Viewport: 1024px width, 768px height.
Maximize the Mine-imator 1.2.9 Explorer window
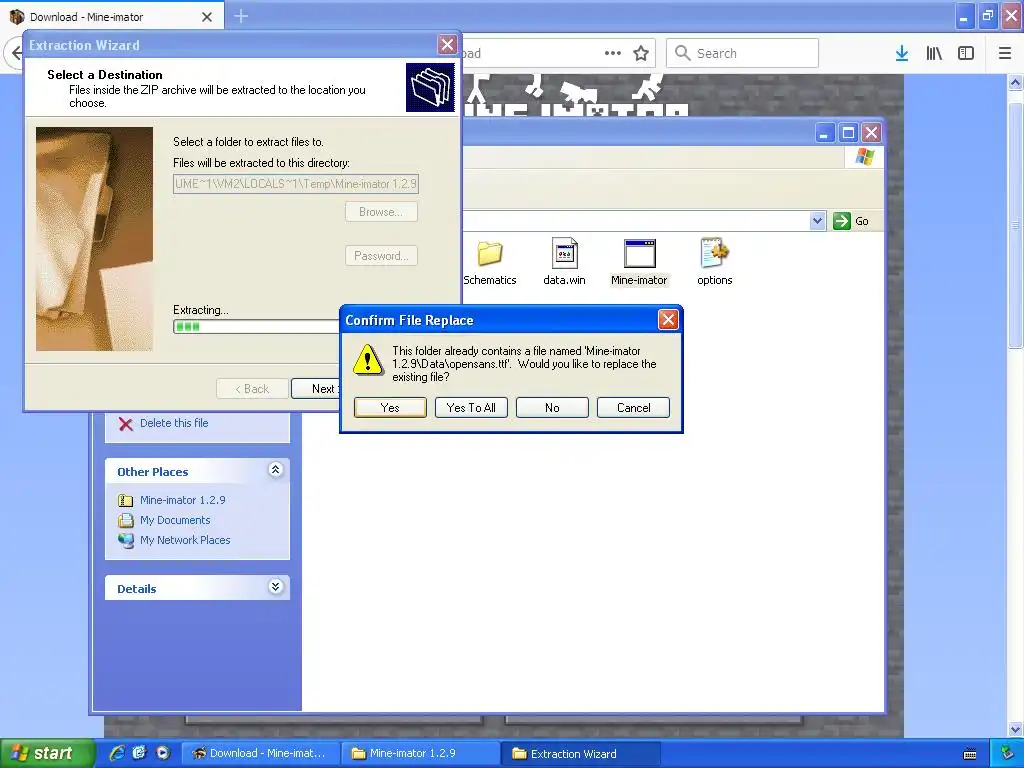click(848, 133)
